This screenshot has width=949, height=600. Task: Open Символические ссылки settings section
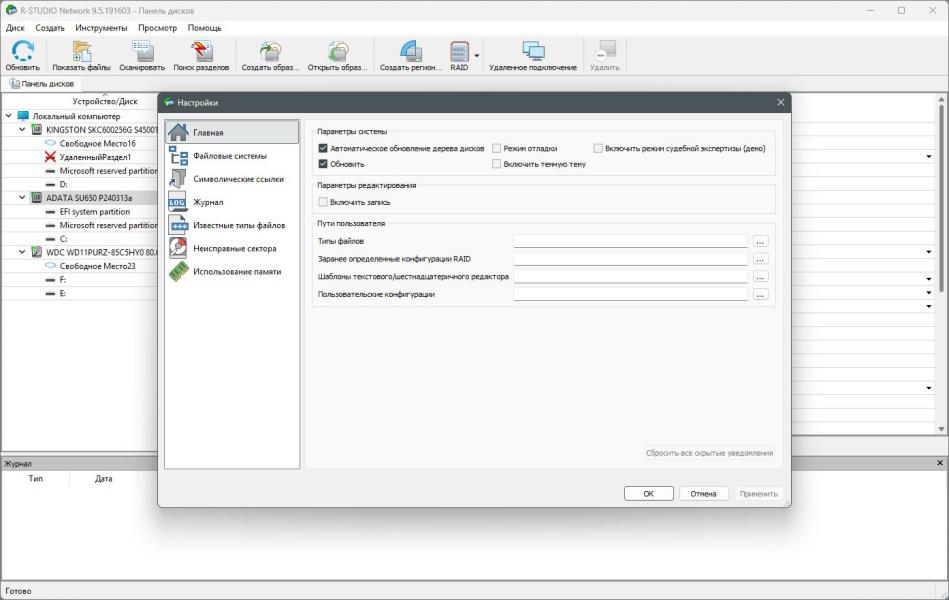pos(238,179)
